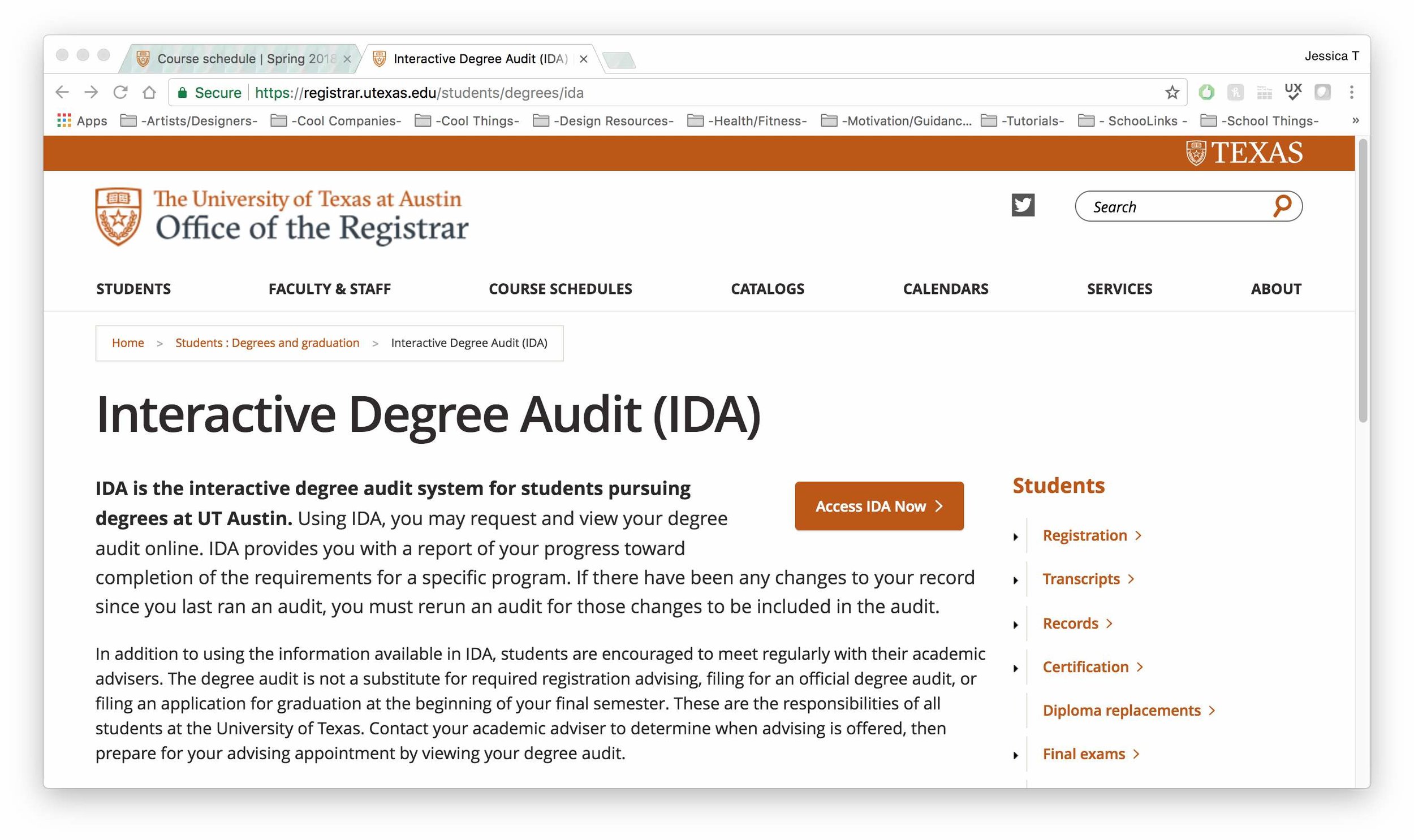Screen dimensions: 1414x840
Task: Open the -Motivation/Guidance- bookmark folder
Action: tap(896, 120)
